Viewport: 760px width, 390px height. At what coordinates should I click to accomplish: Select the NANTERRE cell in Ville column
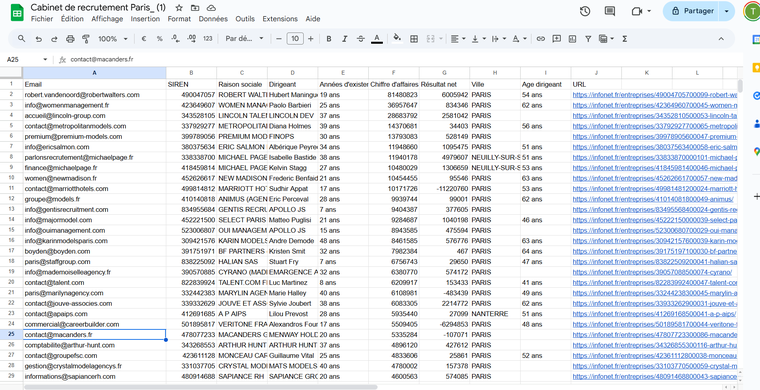[x=495, y=314]
